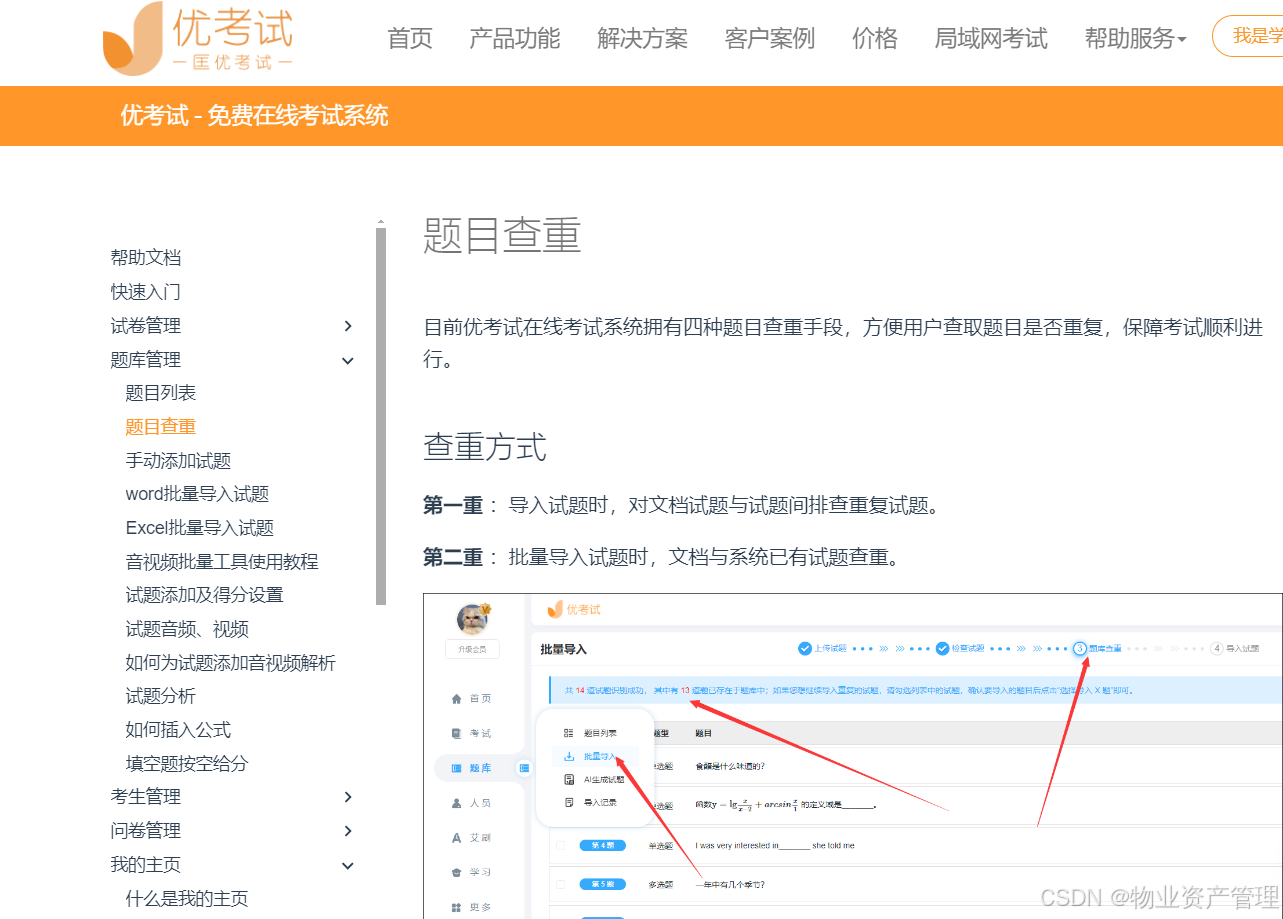1283x919 pixels.
Task: Click the 上传试题 checkmark step icon
Action: [x=805, y=648]
